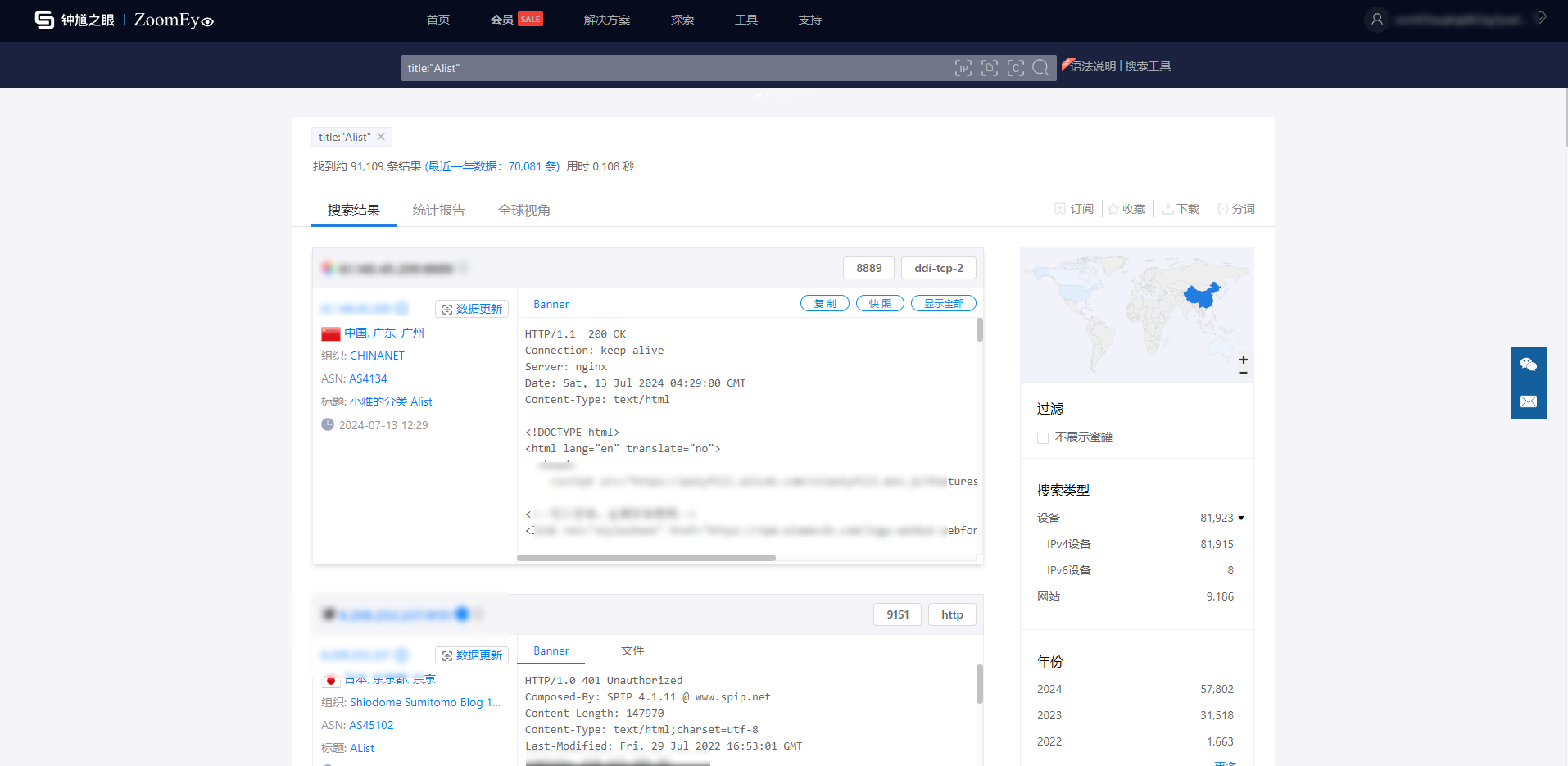The image size is (1568, 766).
Task: Expand the 设备 81,923 dropdown arrow
Action: (x=1241, y=518)
